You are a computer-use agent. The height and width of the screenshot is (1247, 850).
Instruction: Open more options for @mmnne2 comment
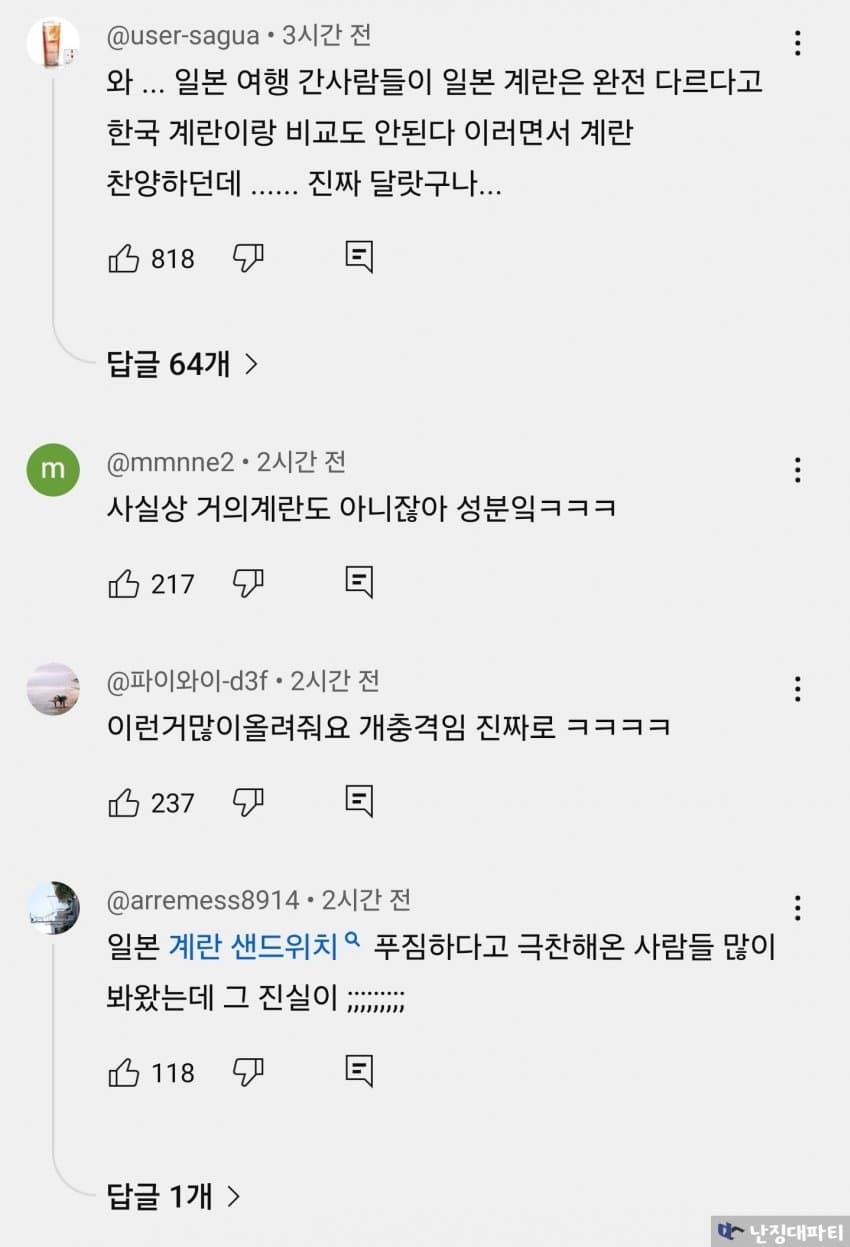click(797, 470)
